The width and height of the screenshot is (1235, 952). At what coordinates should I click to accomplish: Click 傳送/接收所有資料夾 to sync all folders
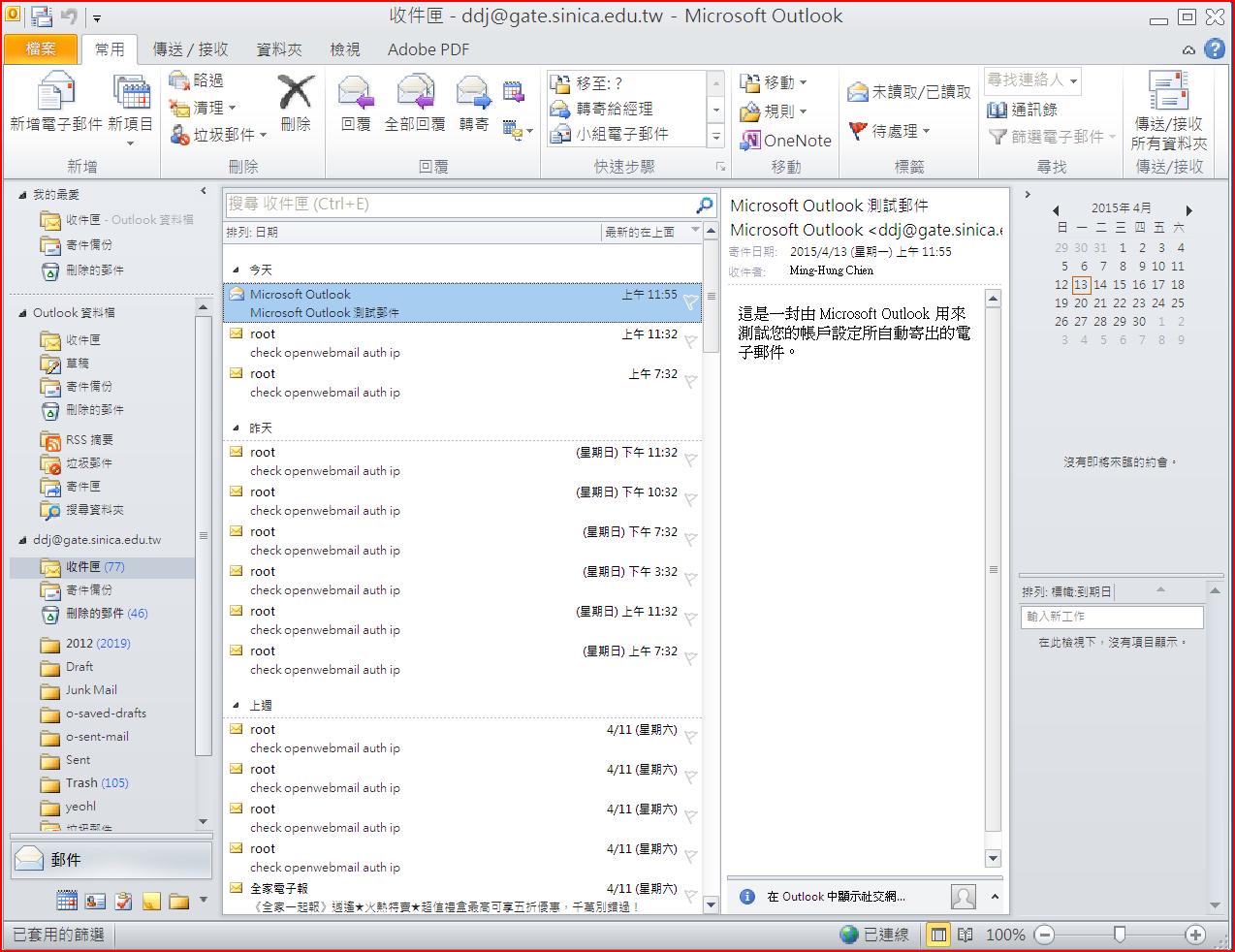tap(1169, 111)
